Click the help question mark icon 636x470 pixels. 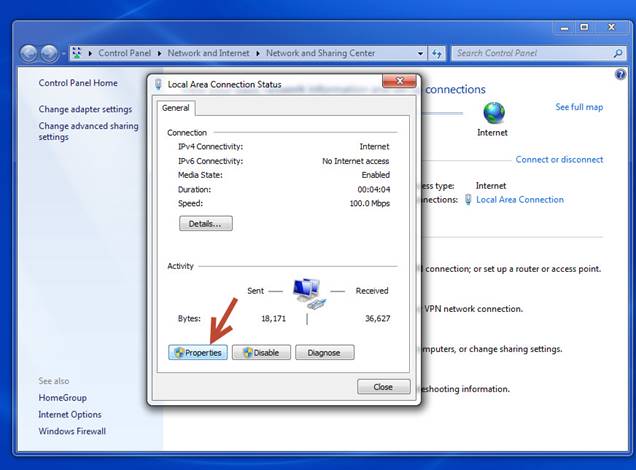(x=620, y=75)
